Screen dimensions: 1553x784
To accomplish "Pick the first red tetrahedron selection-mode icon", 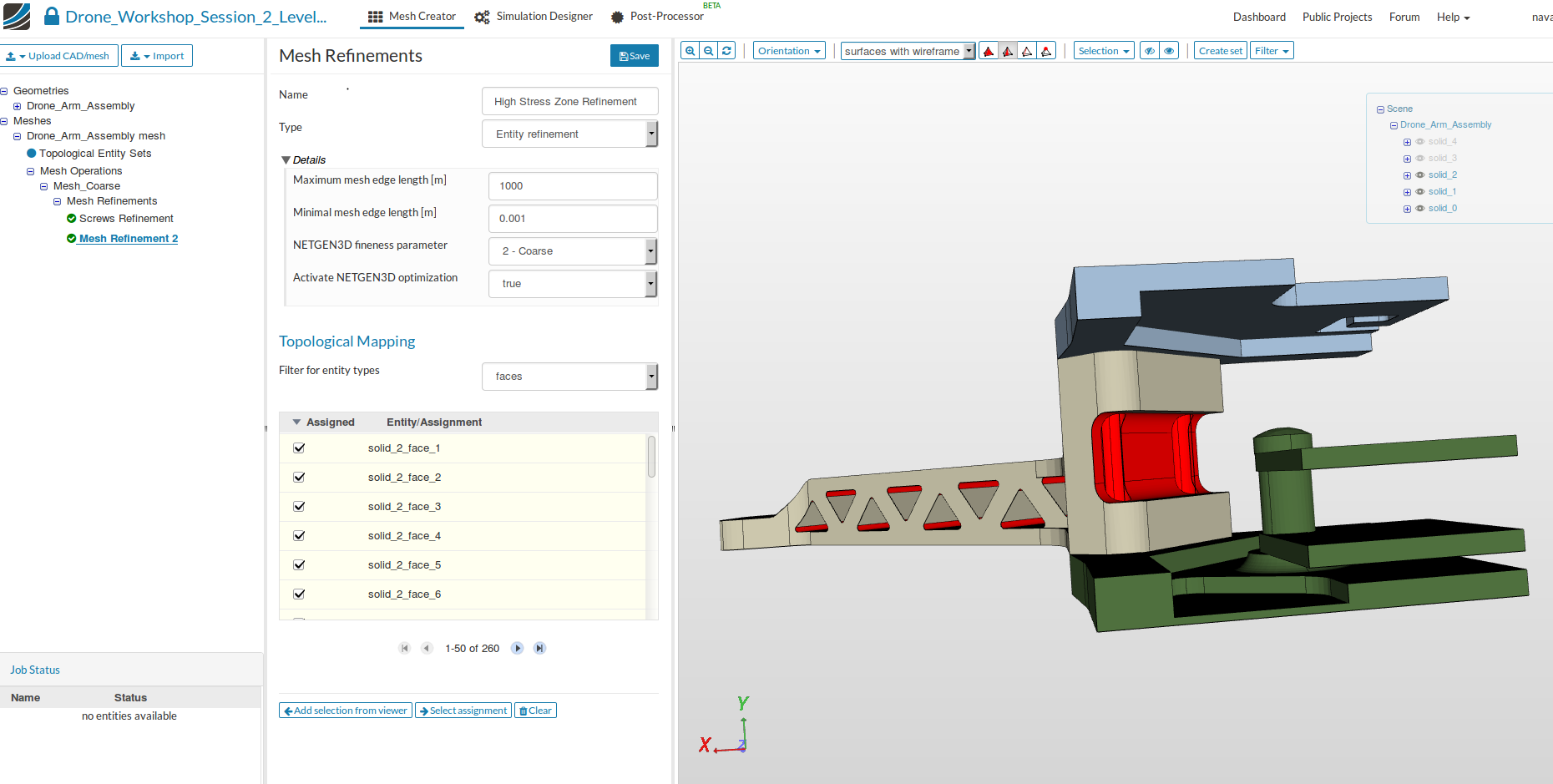I will point(989,51).
